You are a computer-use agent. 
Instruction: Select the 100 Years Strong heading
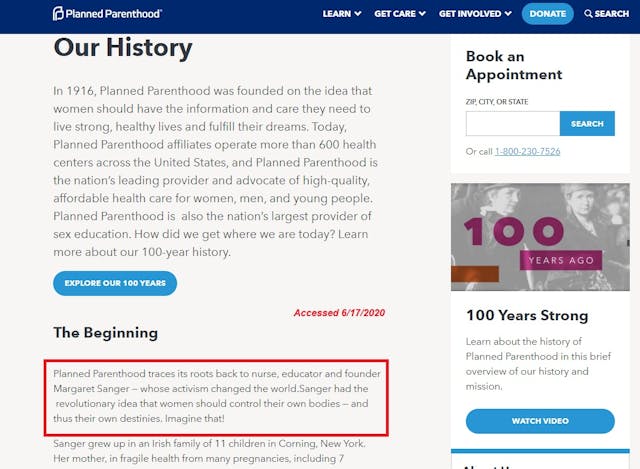point(527,316)
